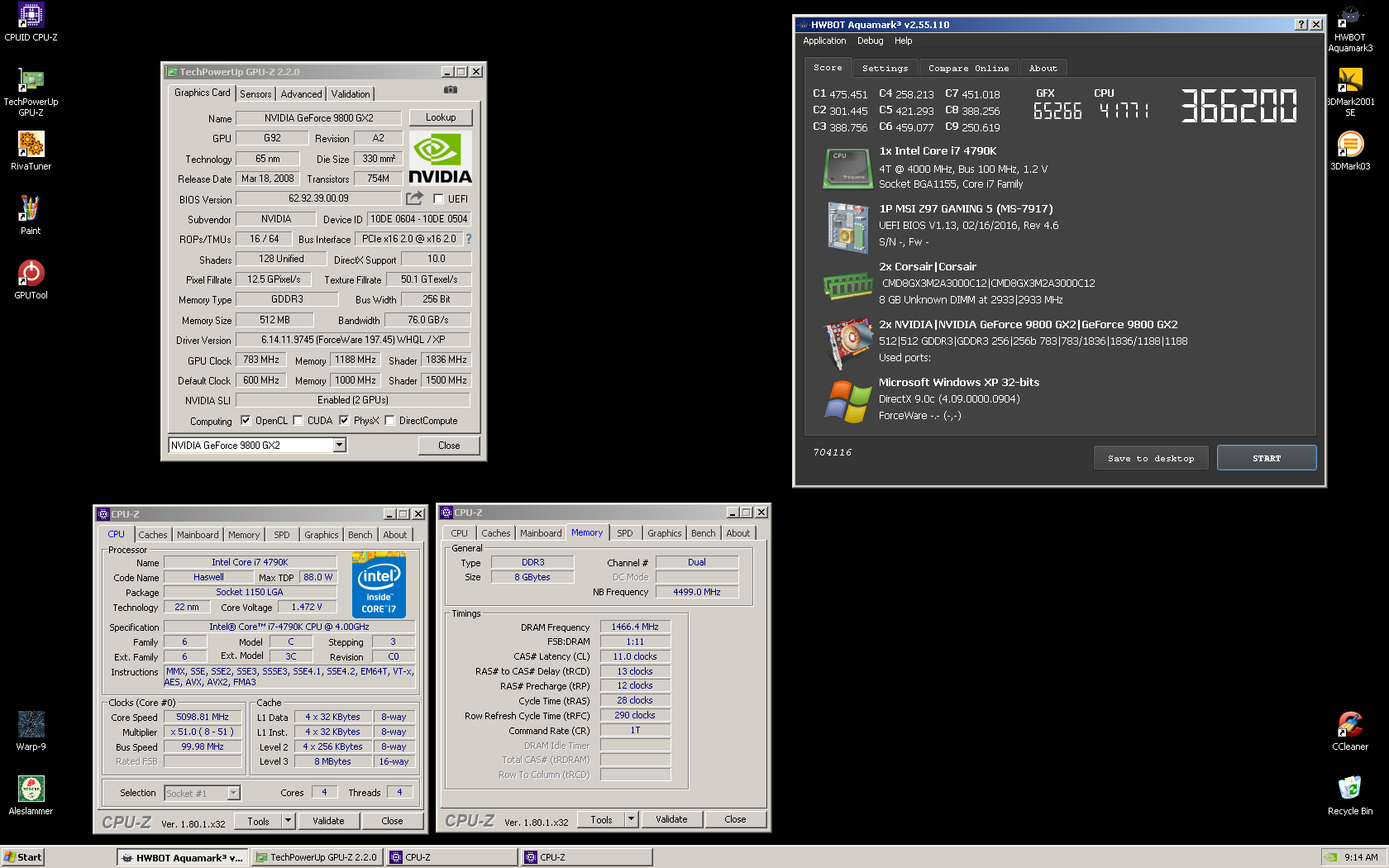
Task: Click START in HWBOT Aquamark3
Action: tap(1267, 458)
